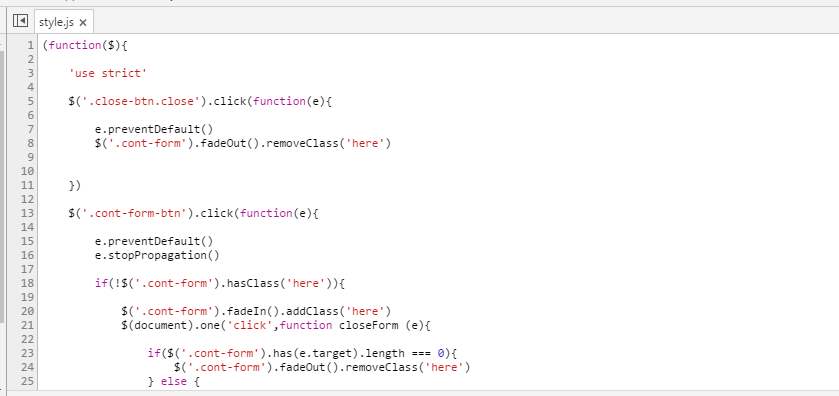Set a breakpoint on line number 5

pyautogui.click(x=29, y=101)
